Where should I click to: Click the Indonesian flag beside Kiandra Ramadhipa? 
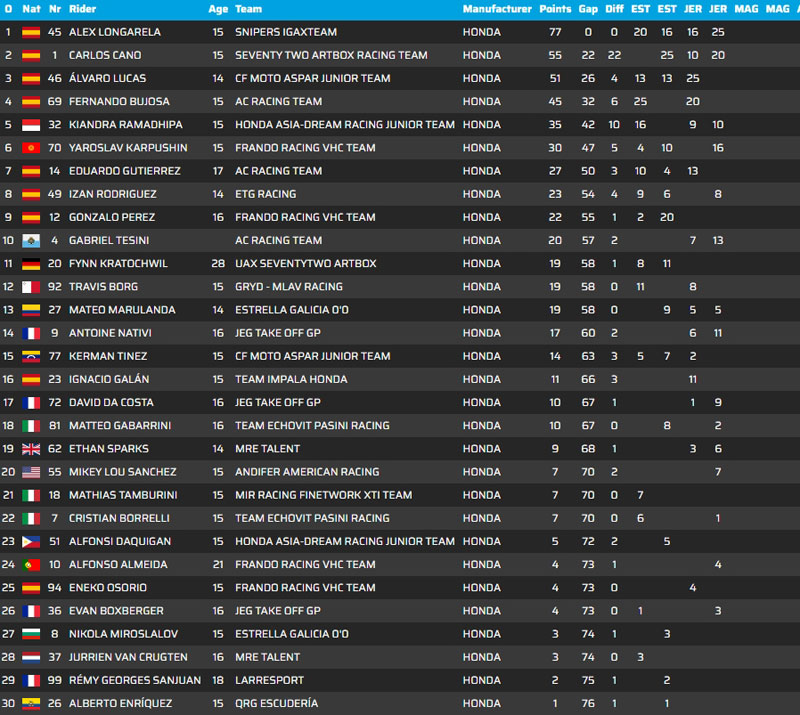[31, 125]
